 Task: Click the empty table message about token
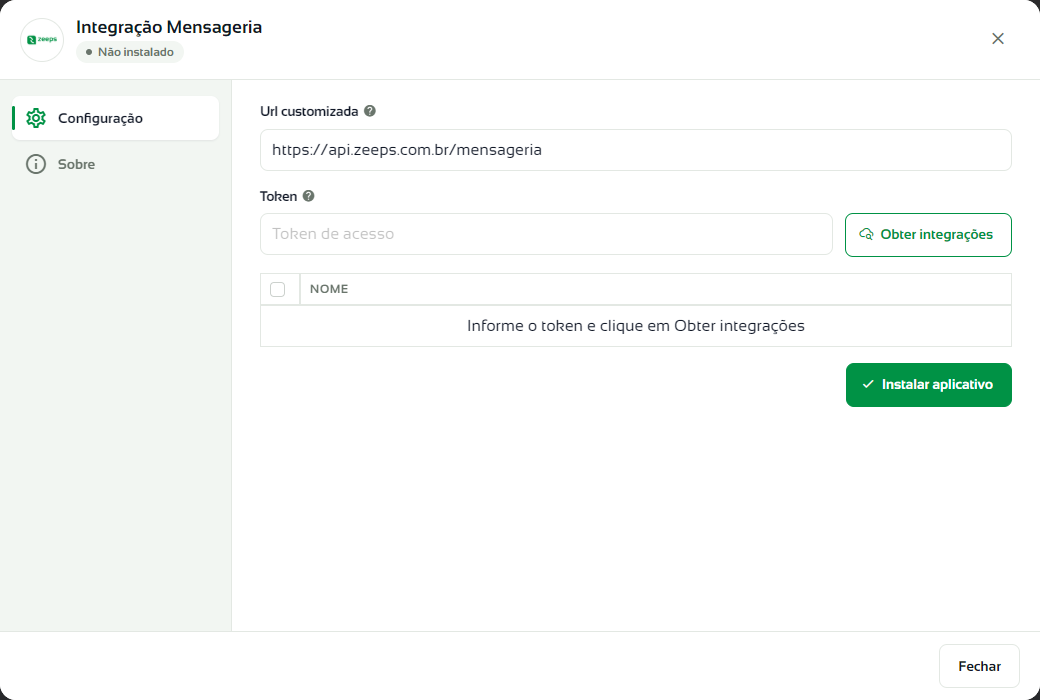pyautogui.click(x=635, y=326)
